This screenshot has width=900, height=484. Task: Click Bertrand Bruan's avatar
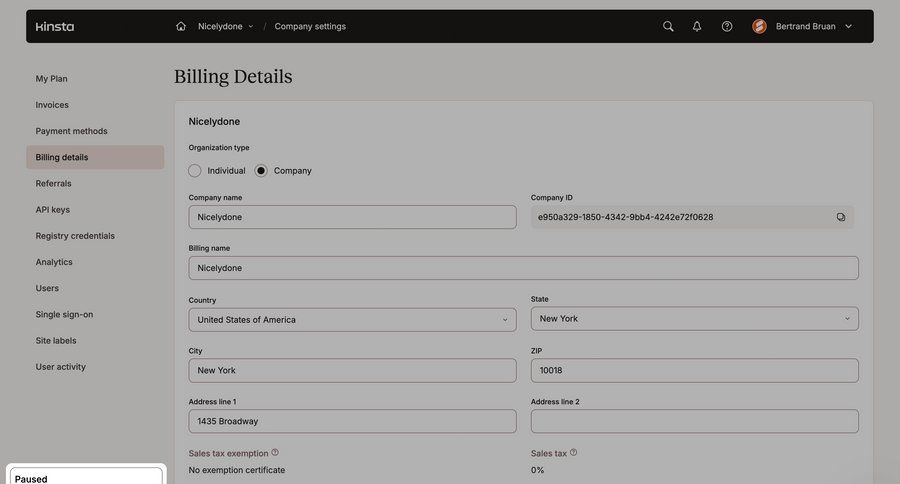click(759, 26)
